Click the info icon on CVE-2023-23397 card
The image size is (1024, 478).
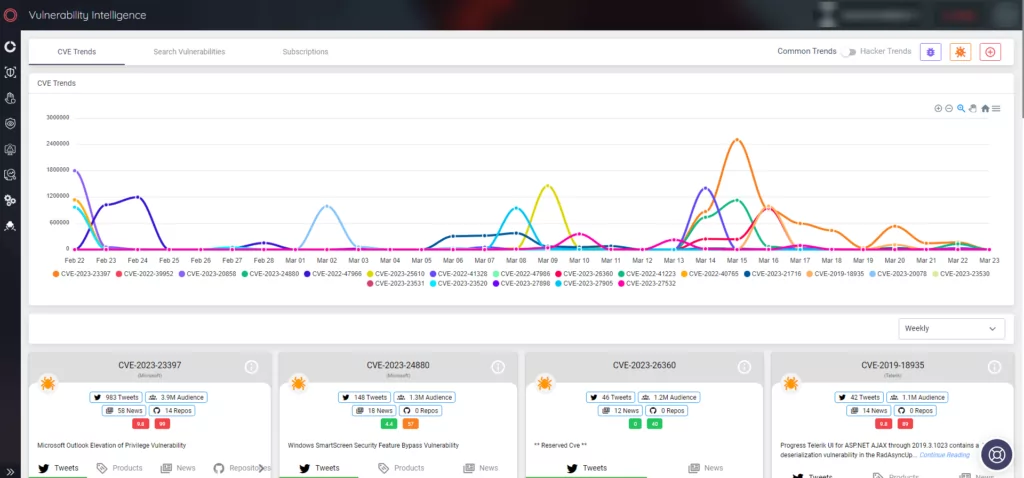[251, 367]
